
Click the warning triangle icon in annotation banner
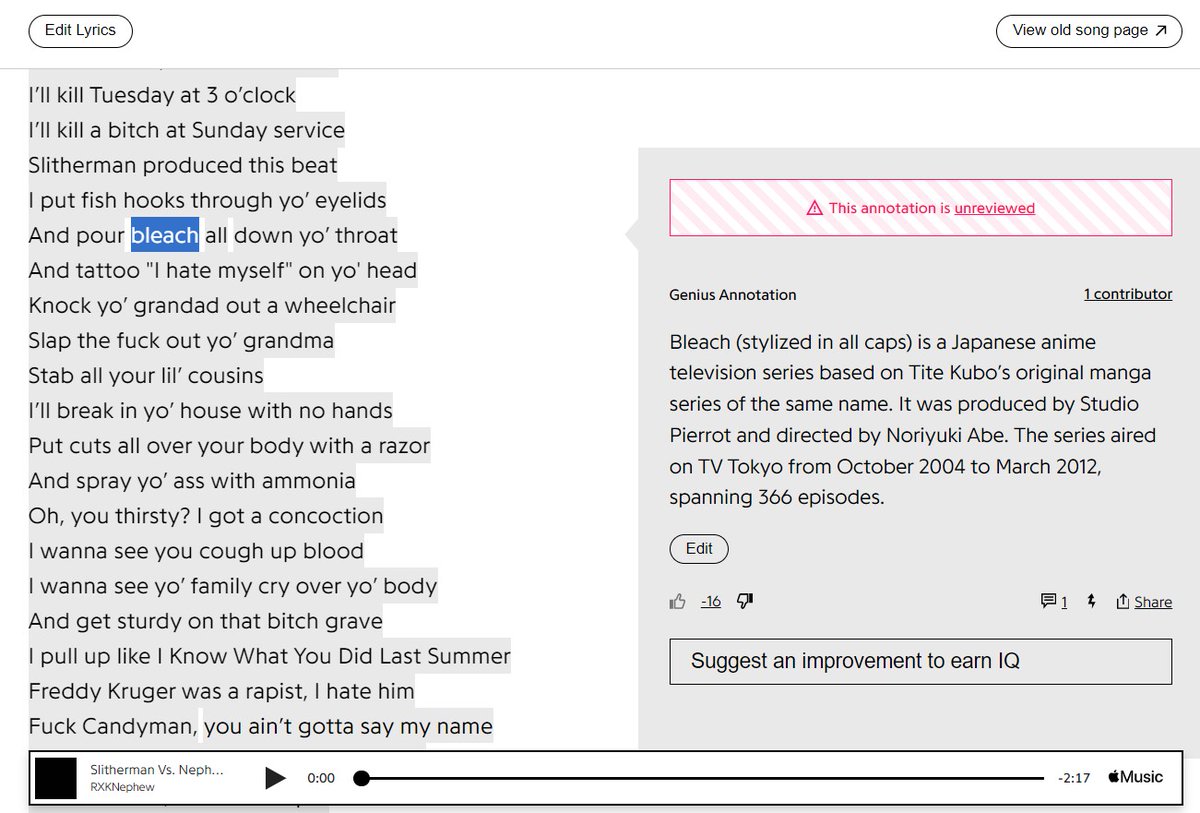(814, 208)
